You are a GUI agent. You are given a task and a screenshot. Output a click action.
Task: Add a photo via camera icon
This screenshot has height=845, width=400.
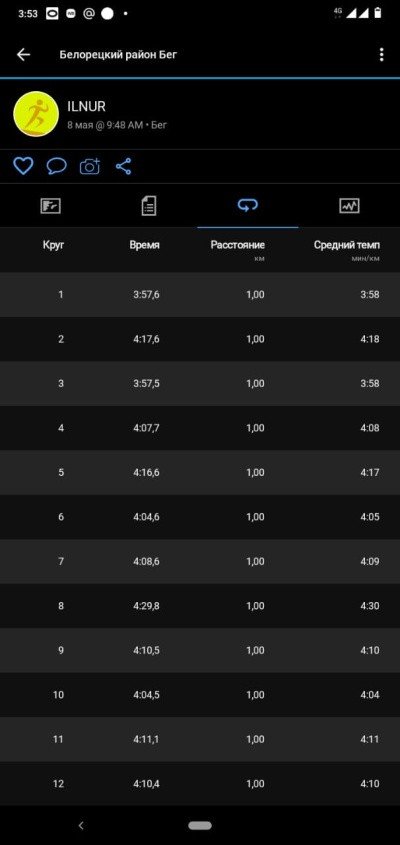coord(90,166)
